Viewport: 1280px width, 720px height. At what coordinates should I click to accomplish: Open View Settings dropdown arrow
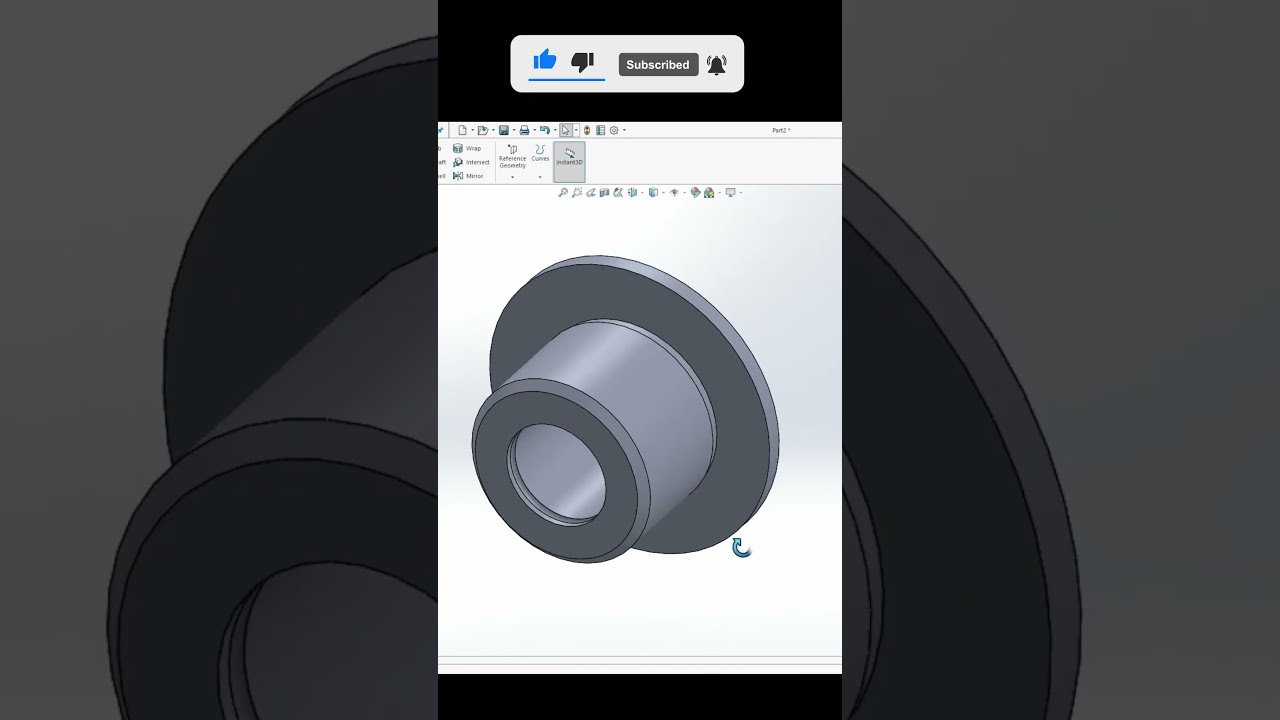(x=740, y=192)
